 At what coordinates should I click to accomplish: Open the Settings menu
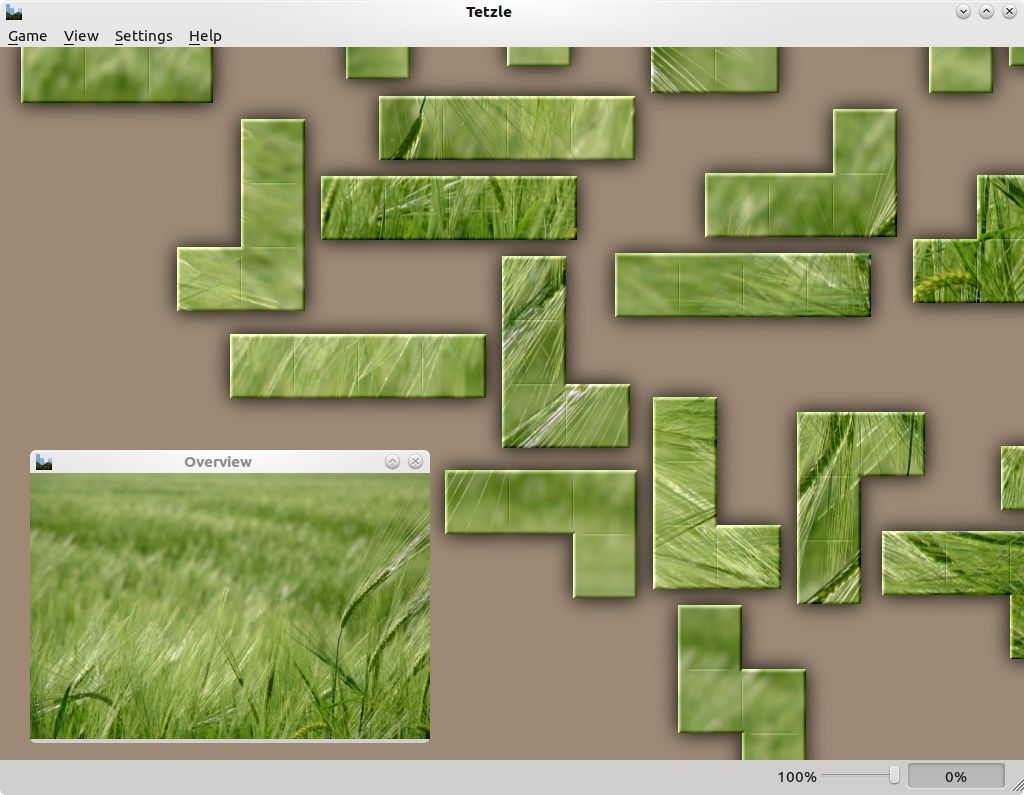pyautogui.click(x=144, y=36)
